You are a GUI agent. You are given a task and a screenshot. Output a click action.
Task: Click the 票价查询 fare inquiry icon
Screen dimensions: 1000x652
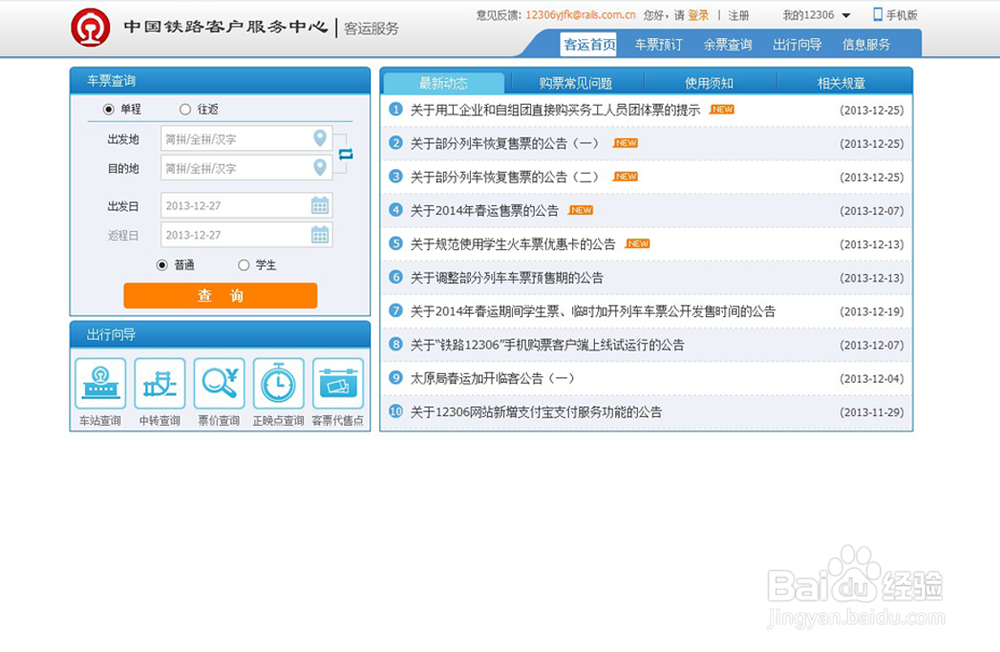click(219, 383)
